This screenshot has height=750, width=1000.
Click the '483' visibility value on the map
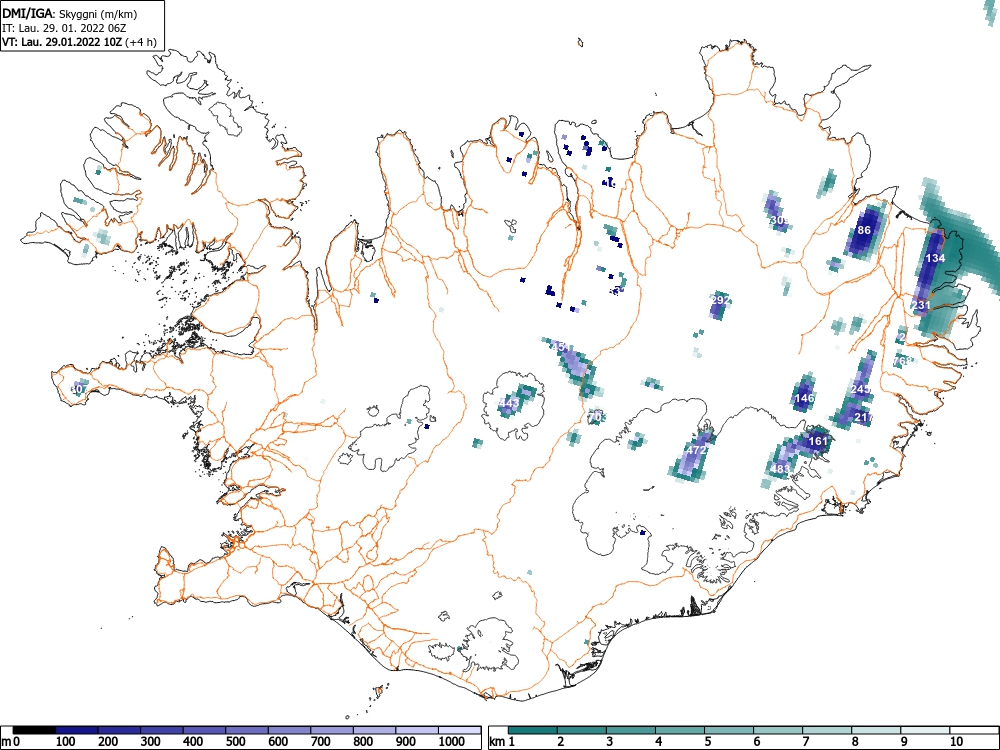click(780, 469)
